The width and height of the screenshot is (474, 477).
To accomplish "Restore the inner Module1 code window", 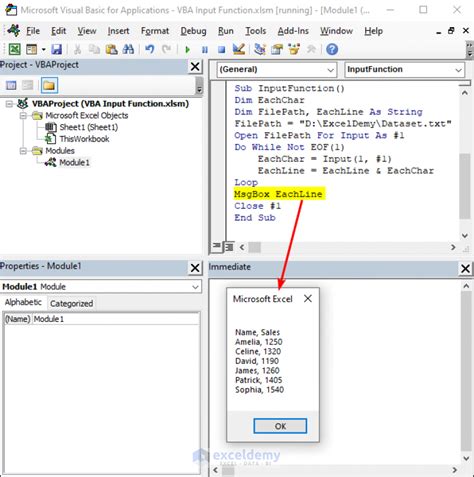I will pyautogui.click(x=451, y=31).
